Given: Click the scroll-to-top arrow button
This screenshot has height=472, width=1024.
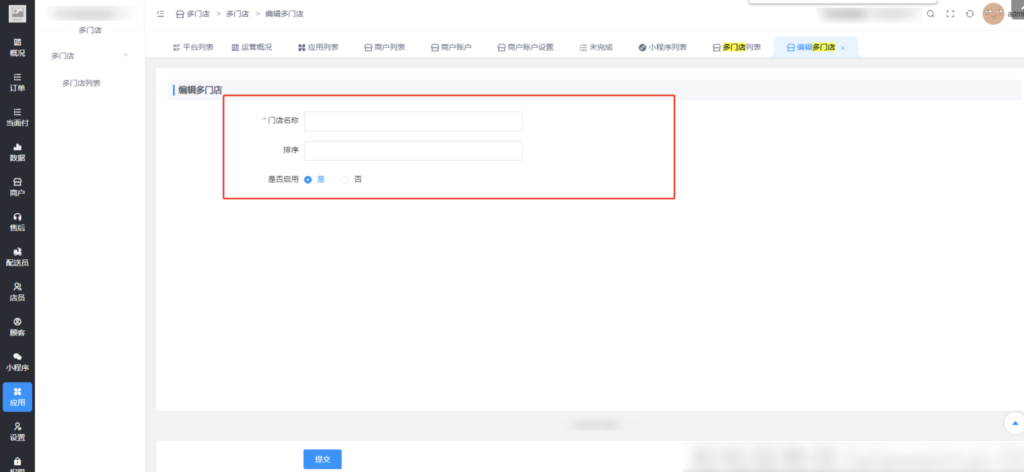Looking at the screenshot, I should (1014, 423).
